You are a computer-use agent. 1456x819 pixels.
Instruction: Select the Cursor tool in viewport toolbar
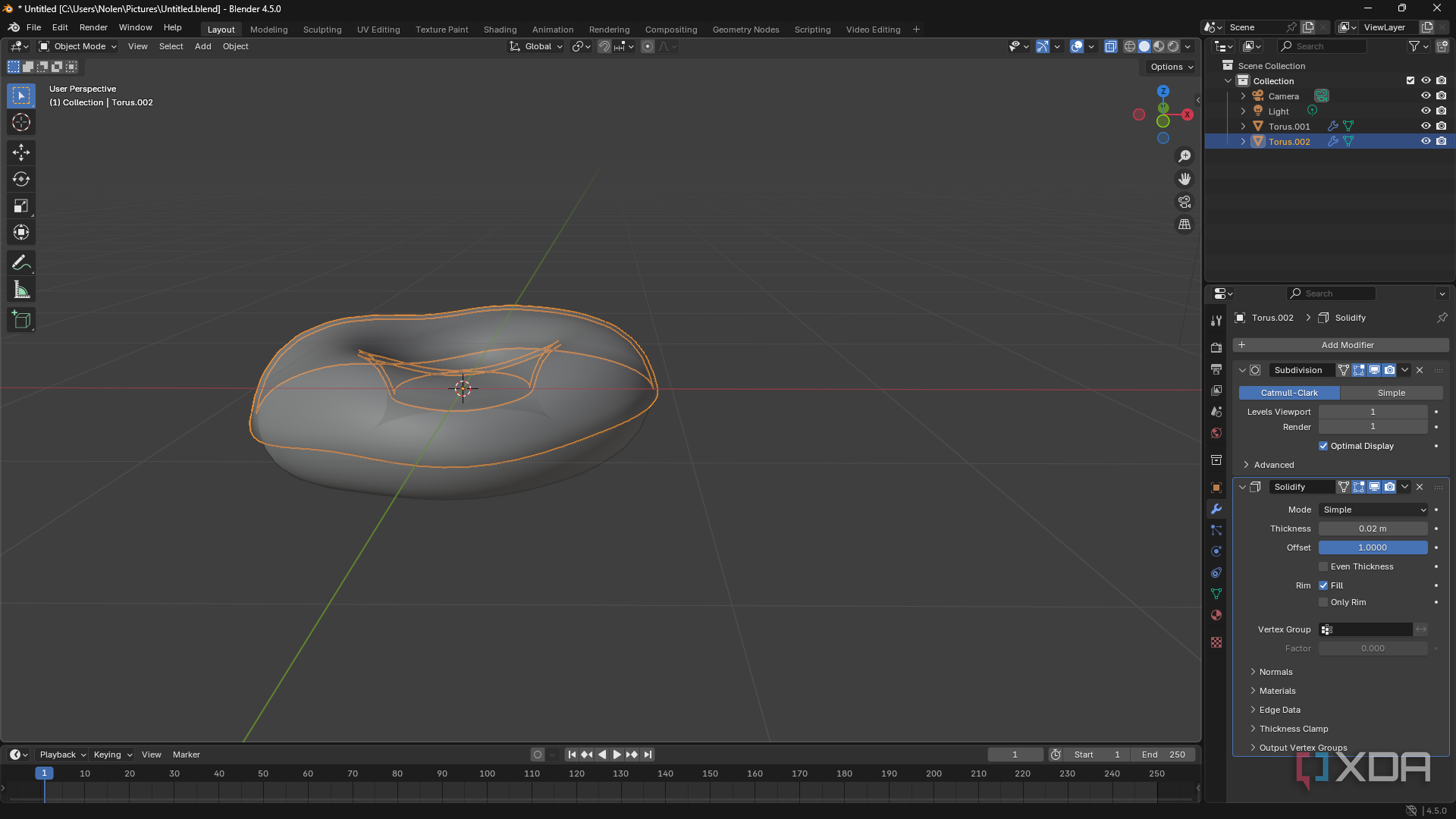point(21,122)
